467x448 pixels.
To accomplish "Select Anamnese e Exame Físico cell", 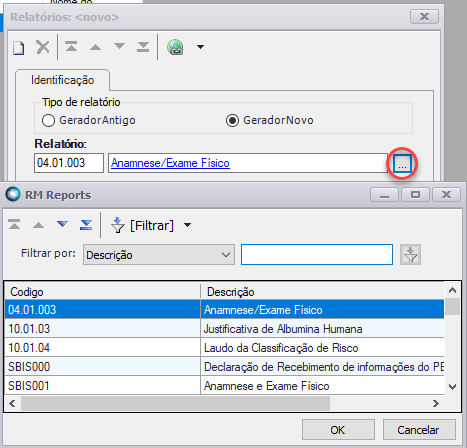I will coord(322,386).
